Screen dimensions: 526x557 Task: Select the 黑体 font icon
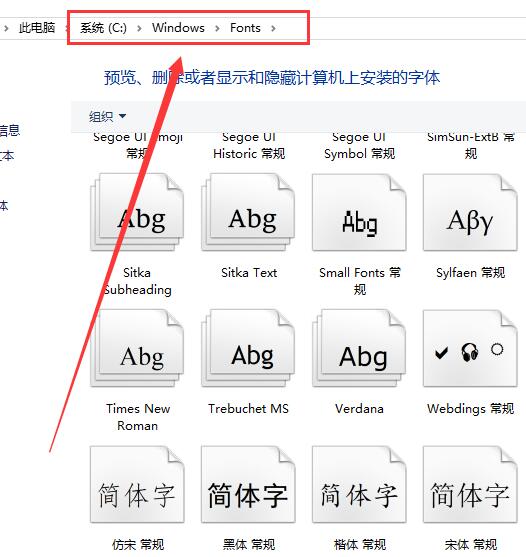pos(248,485)
